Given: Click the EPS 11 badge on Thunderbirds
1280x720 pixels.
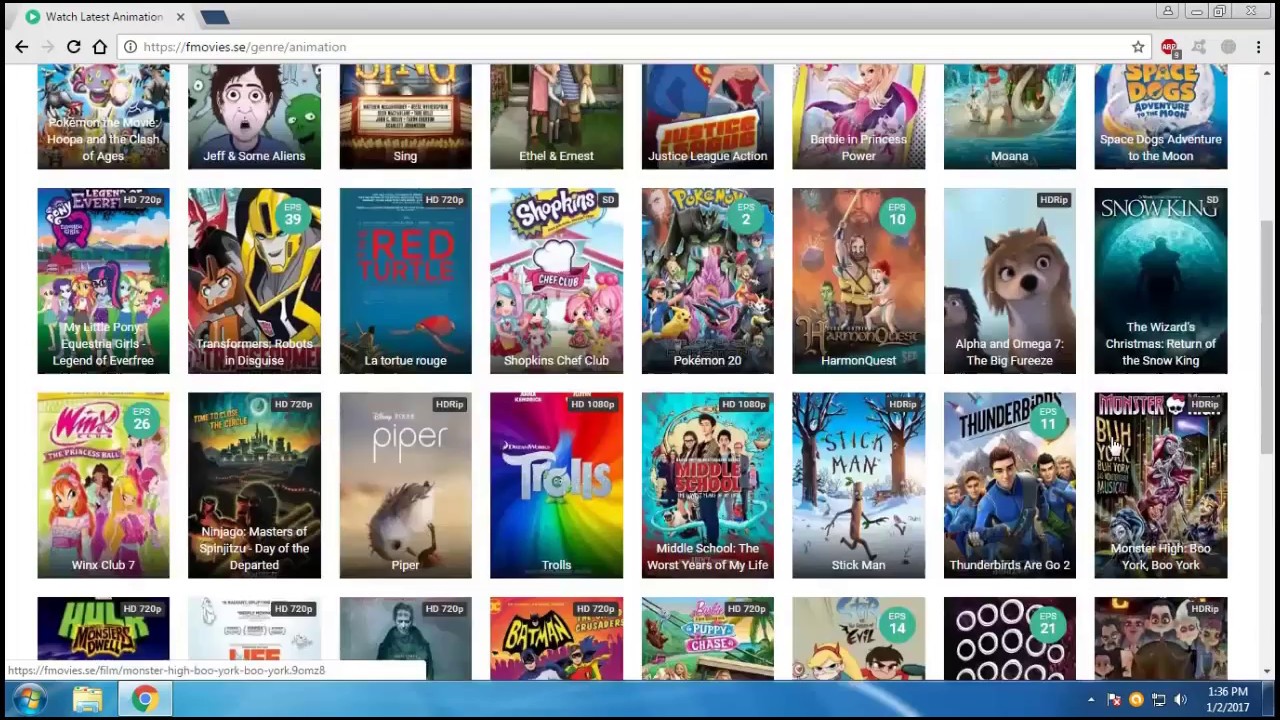Looking at the screenshot, I should (1047, 418).
